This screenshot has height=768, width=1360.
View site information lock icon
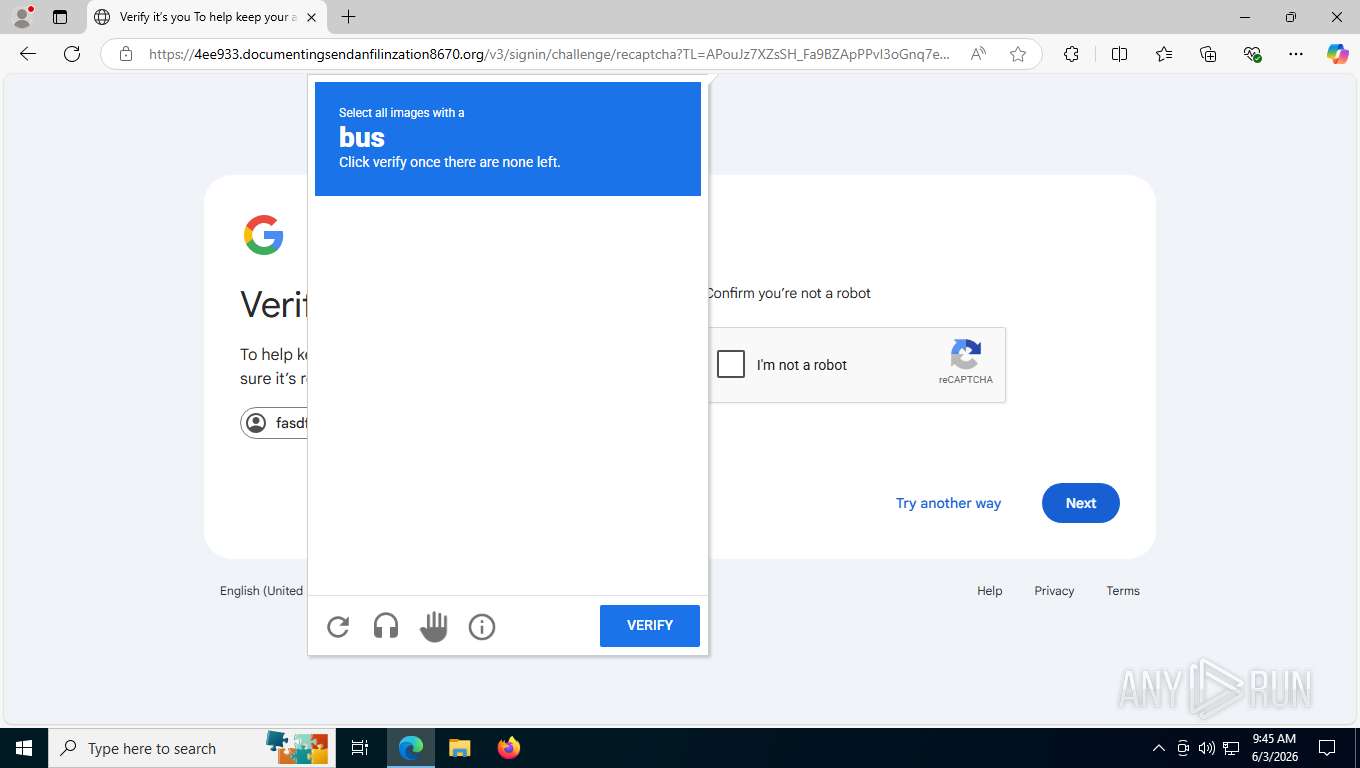click(126, 54)
